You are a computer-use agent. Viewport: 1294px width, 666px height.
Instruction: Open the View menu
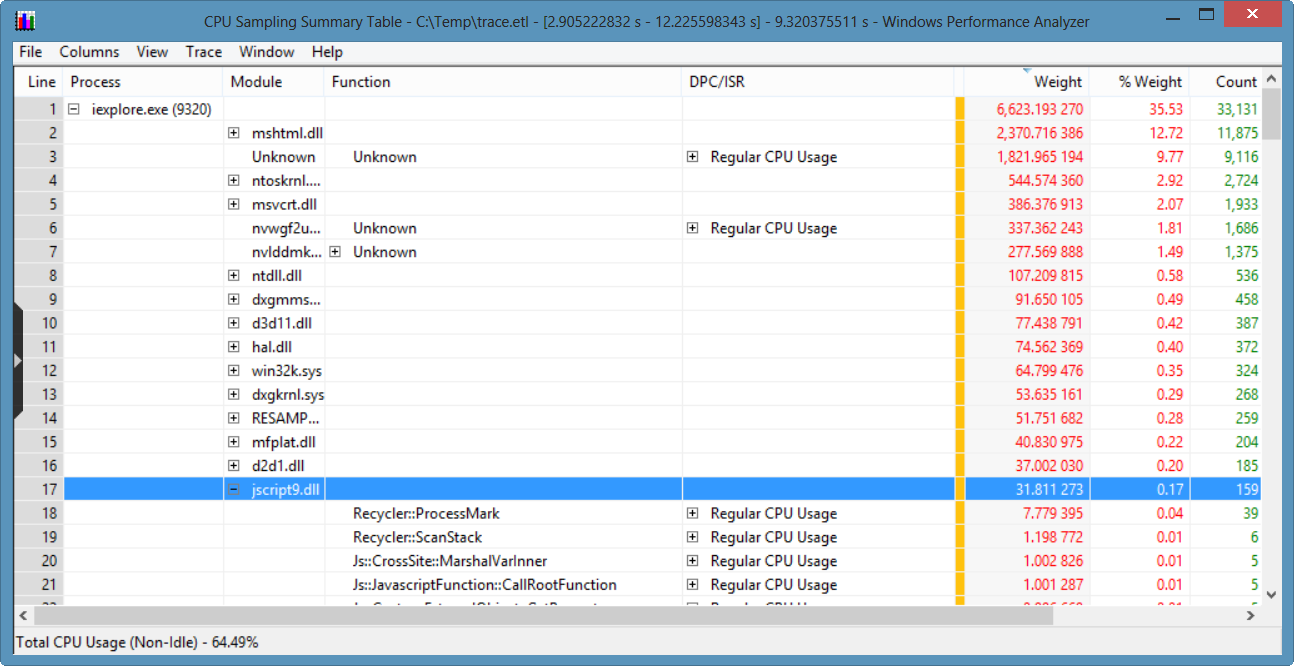click(x=152, y=52)
